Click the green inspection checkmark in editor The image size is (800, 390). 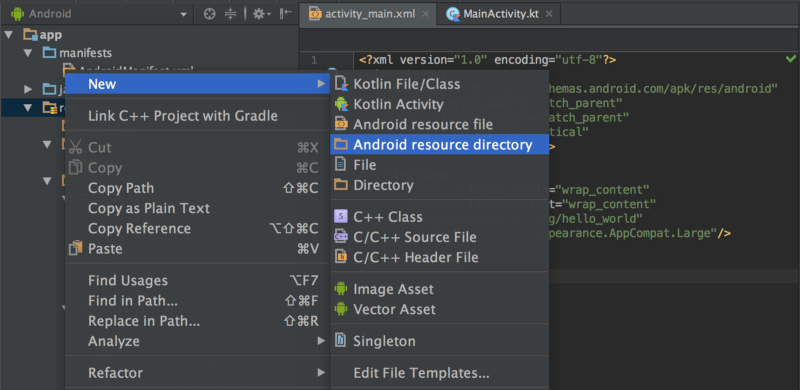[x=791, y=59]
